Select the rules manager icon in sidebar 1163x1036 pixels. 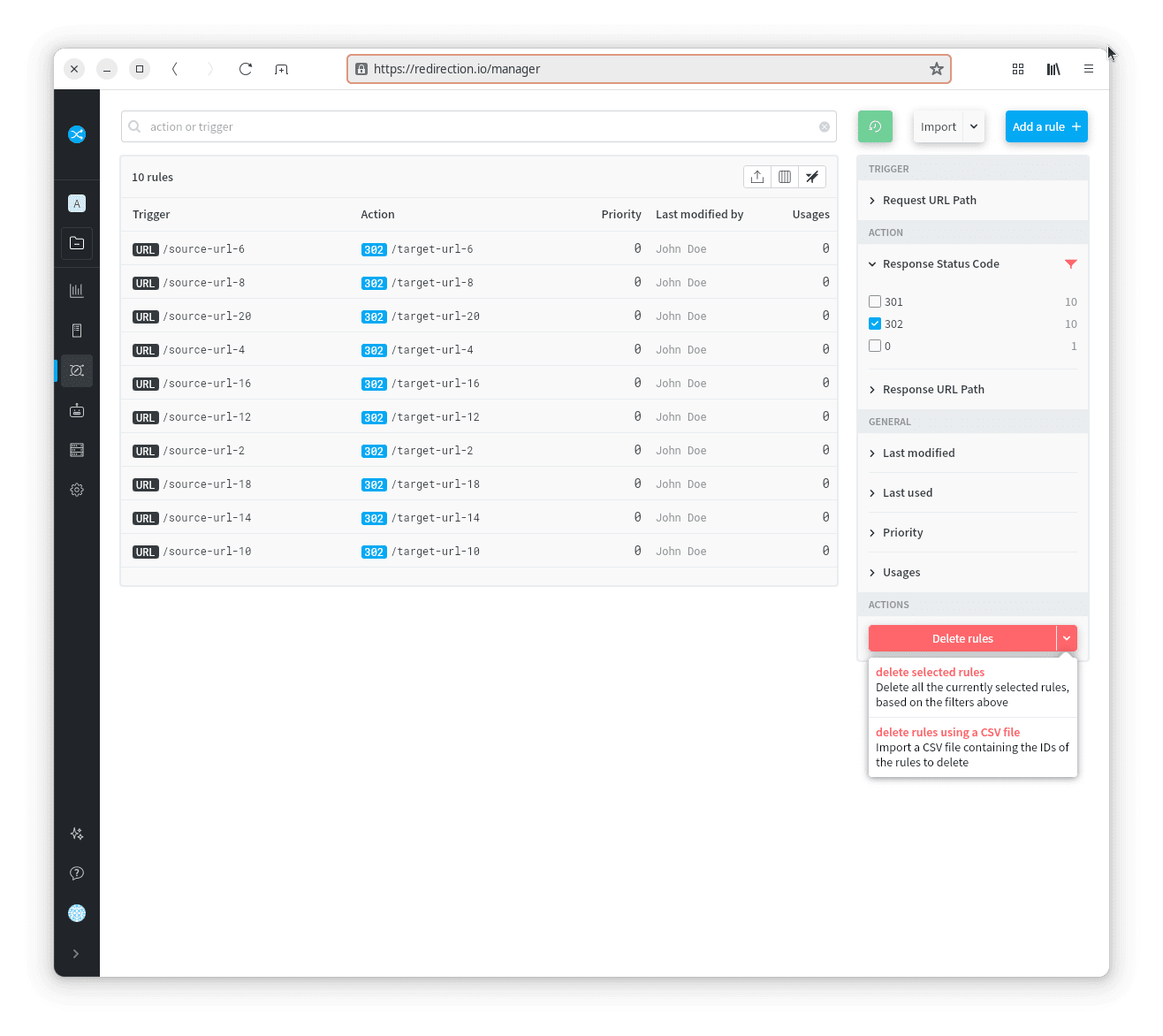77,370
